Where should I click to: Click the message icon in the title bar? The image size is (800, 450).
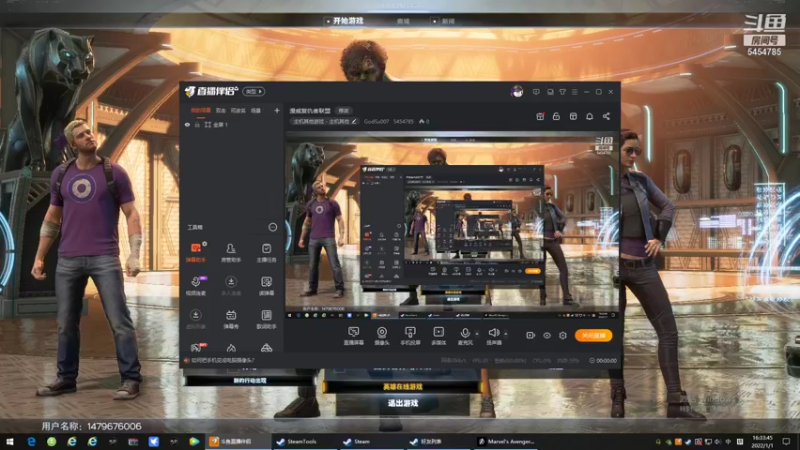click(x=536, y=92)
